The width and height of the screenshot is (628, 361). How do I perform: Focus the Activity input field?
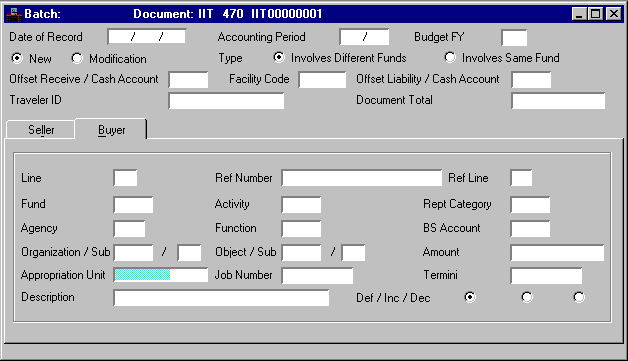pos(301,205)
